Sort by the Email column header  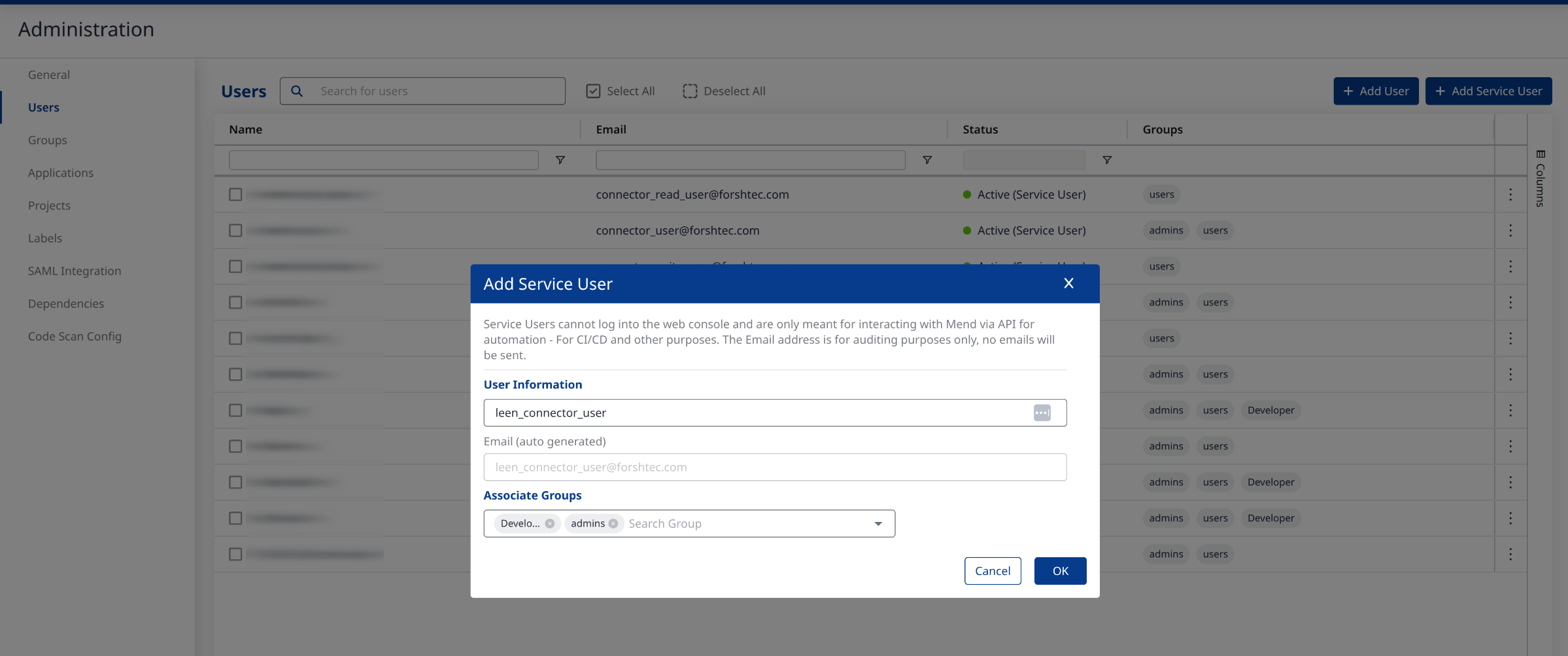click(x=611, y=129)
